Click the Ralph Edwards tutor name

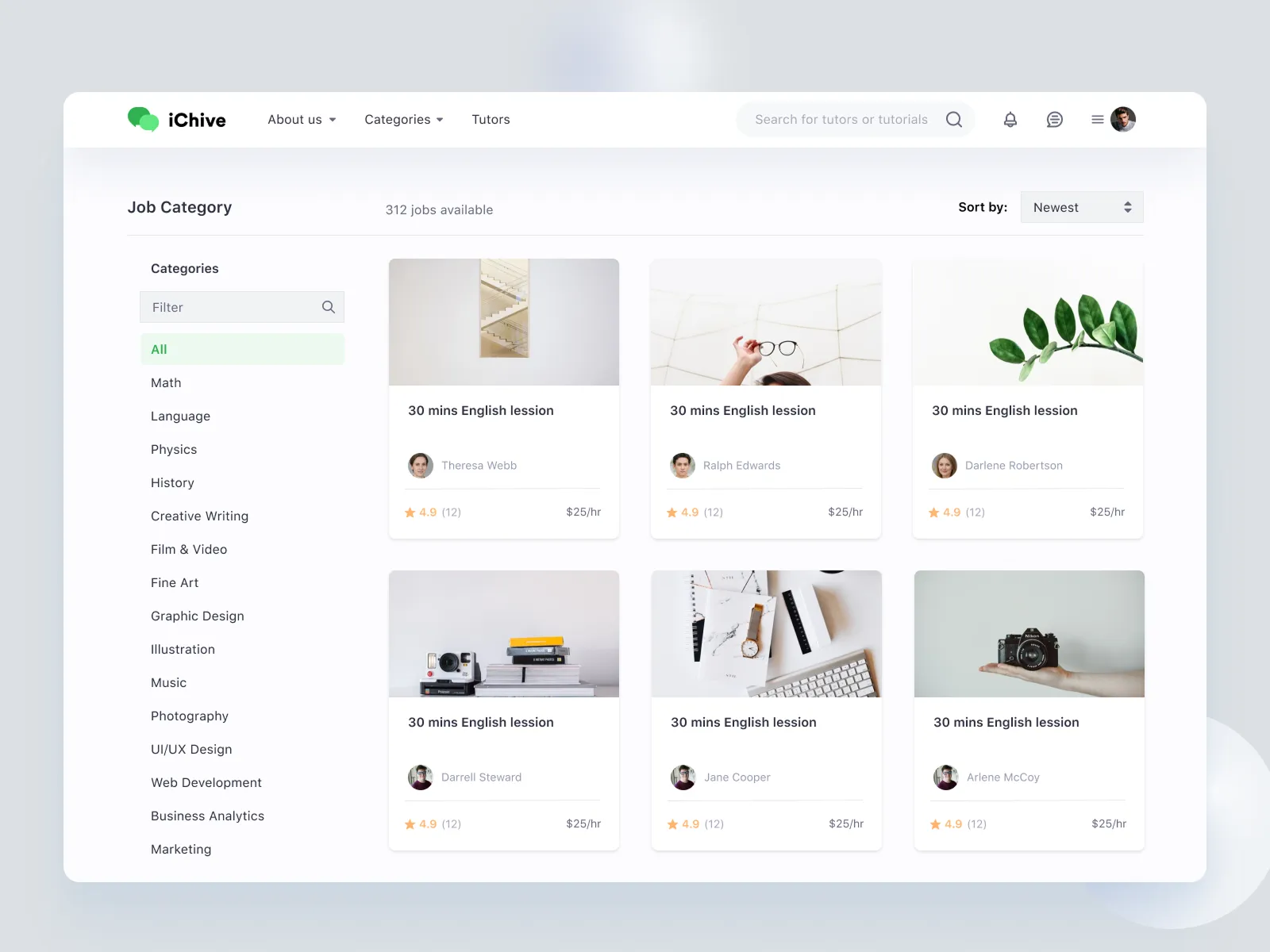pyautogui.click(x=741, y=466)
